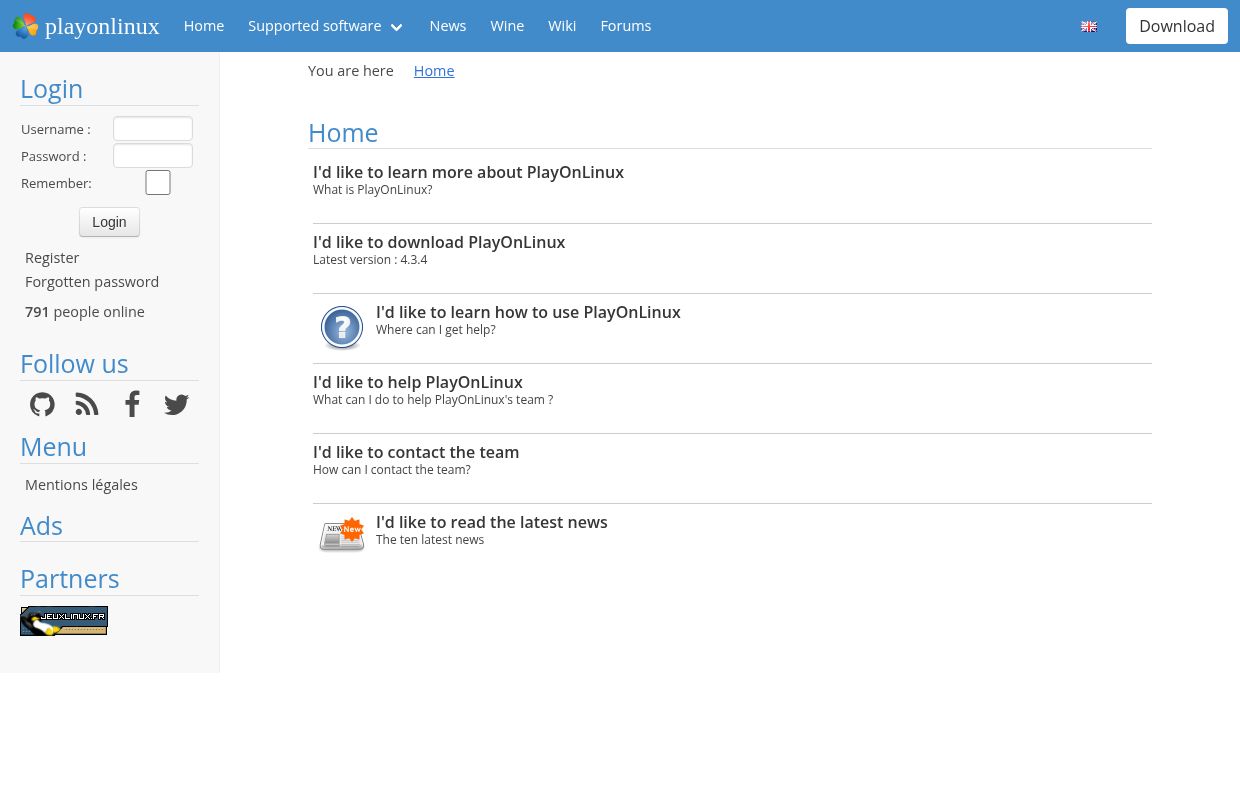Viewport: 1240px width, 800px height.
Task: Switch to the Forums section
Action: pos(625,25)
